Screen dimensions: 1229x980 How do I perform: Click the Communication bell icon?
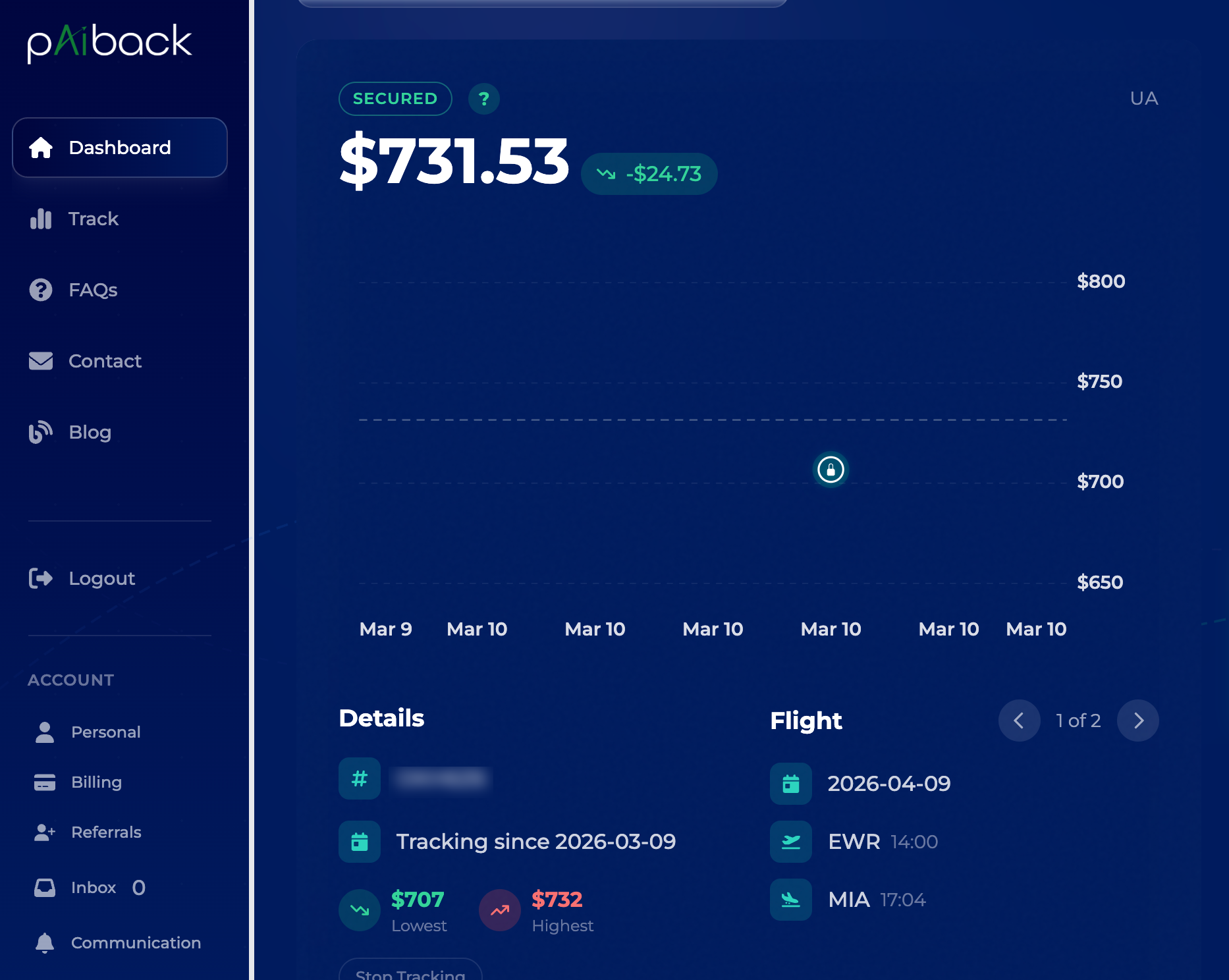pyautogui.click(x=45, y=942)
